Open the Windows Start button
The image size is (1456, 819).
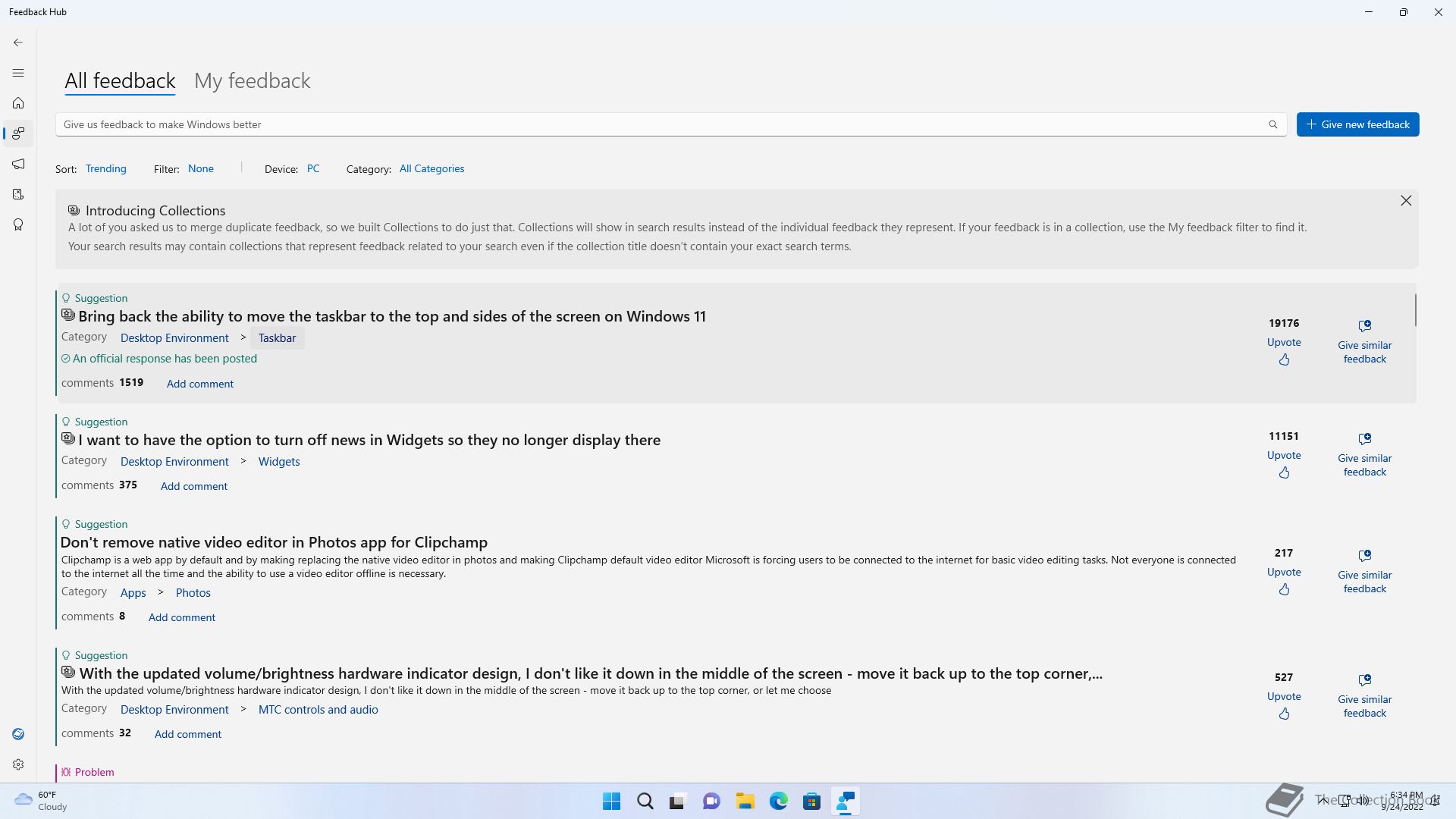pyautogui.click(x=611, y=802)
